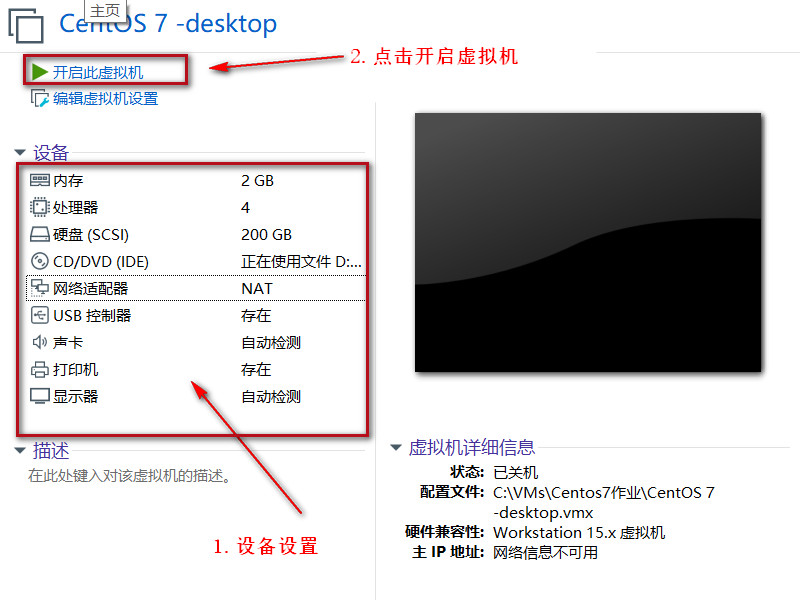Click the green play arrow icon
Screen dimensions: 800x600
[x=39, y=72]
